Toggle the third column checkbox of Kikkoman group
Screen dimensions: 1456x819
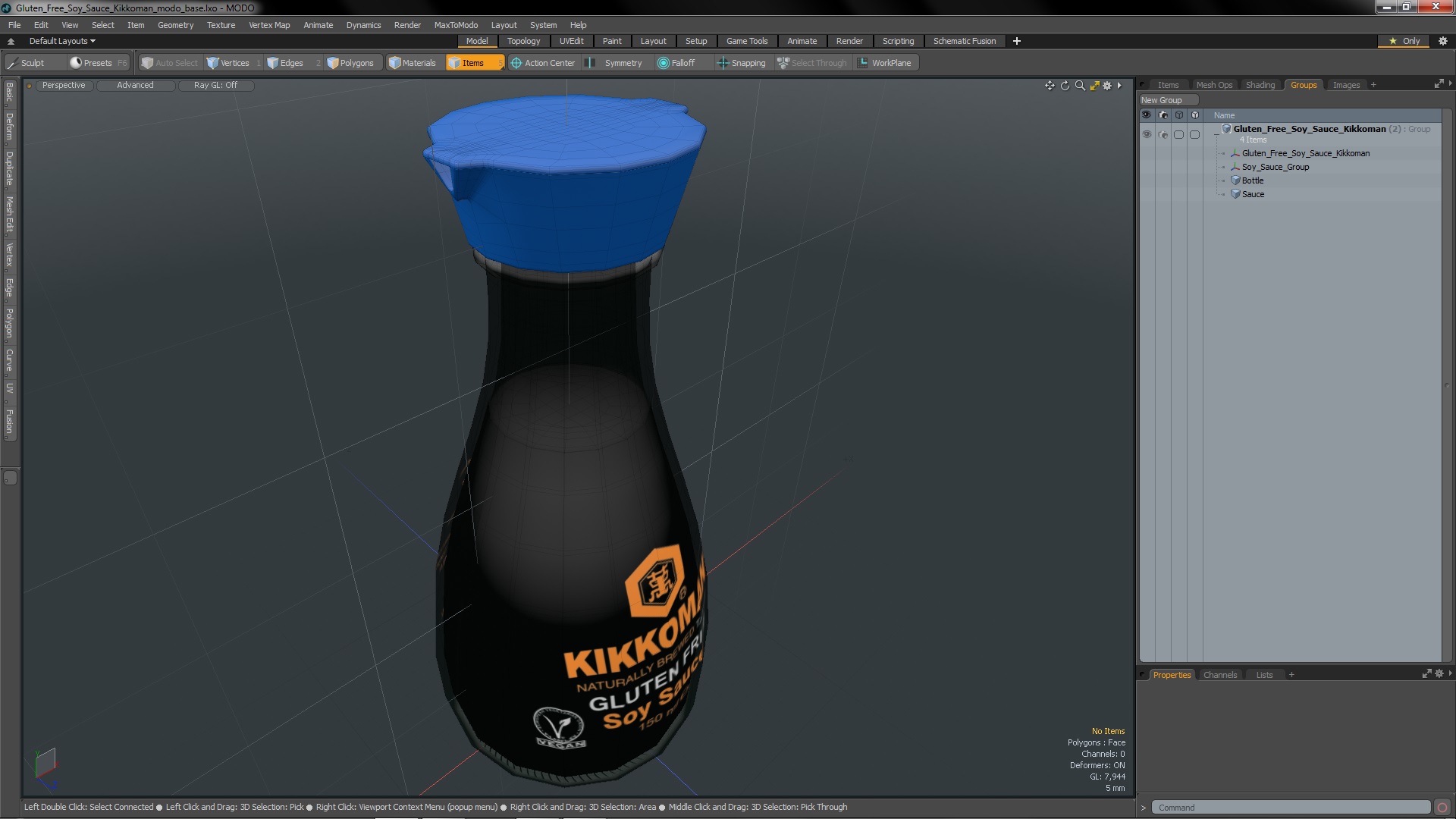point(1179,134)
